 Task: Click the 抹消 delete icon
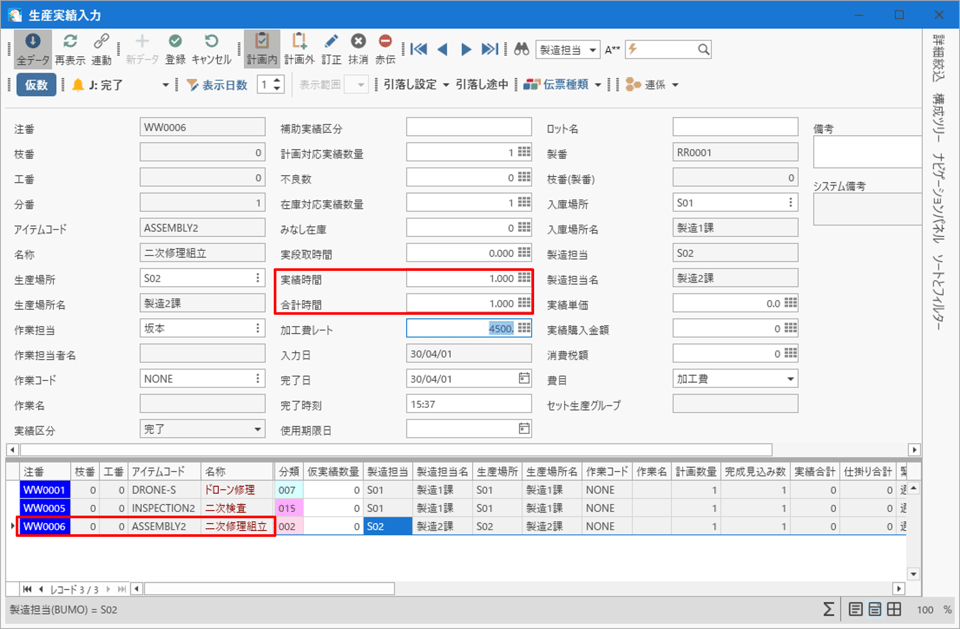[x=358, y=48]
